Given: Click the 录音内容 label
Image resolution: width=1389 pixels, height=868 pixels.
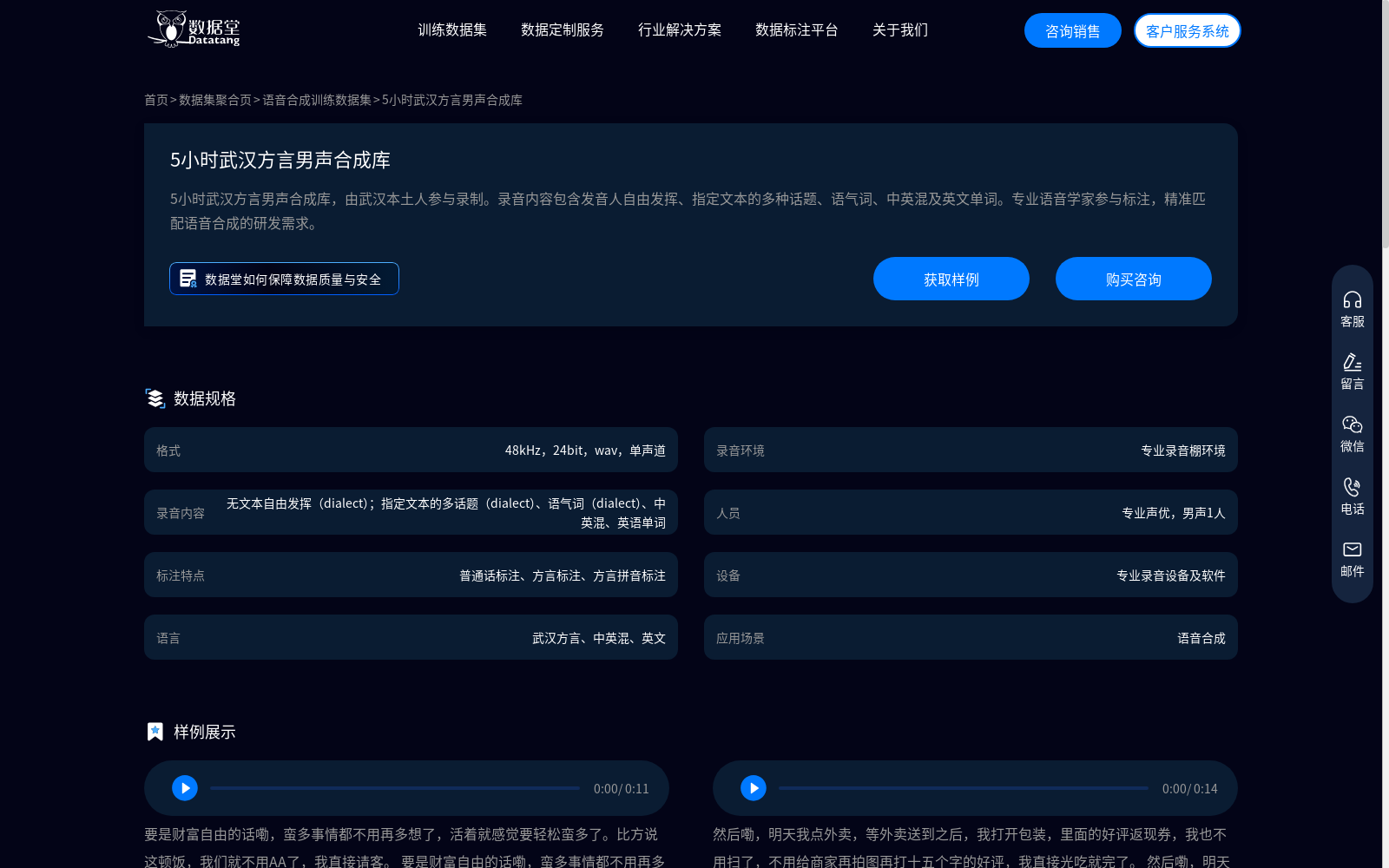Looking at the screenshot, I should pyautogui.click(x=181, y=513).
